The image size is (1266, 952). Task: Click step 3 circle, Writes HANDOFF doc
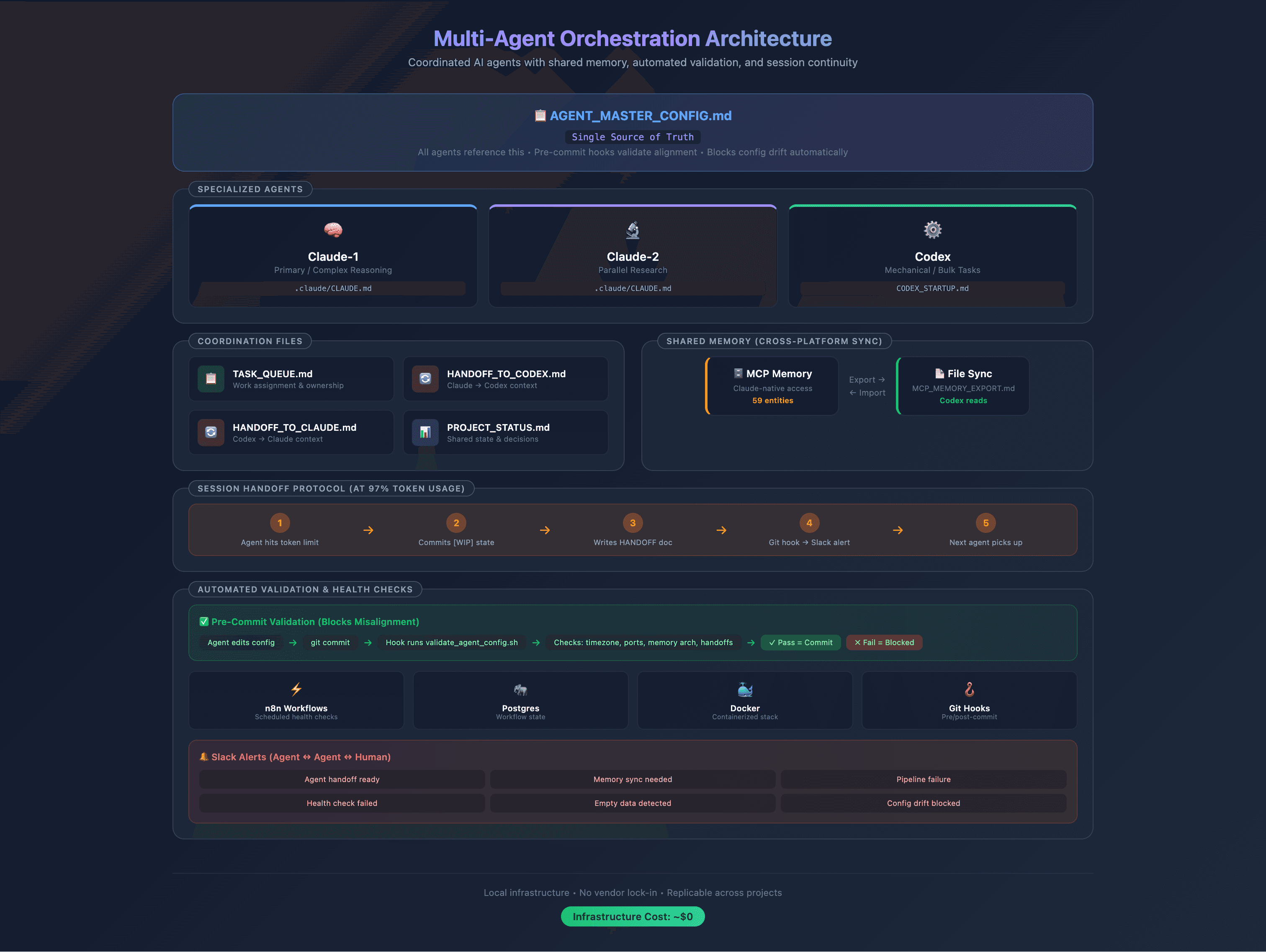pos(633,522)
